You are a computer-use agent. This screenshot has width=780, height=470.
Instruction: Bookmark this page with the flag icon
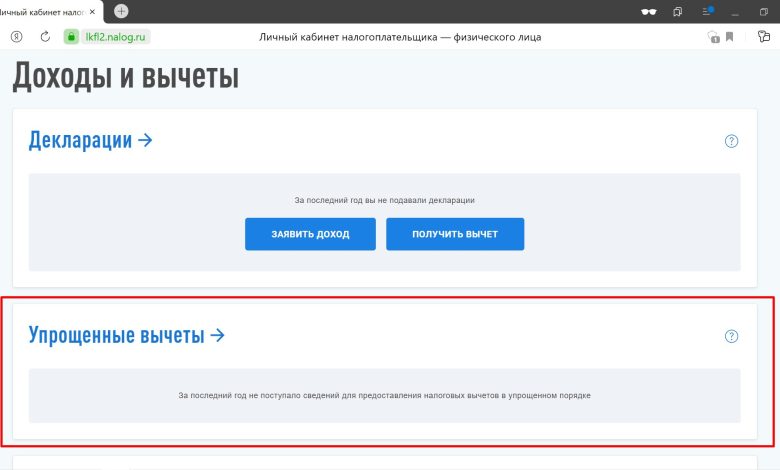click(x=730, y=37)
